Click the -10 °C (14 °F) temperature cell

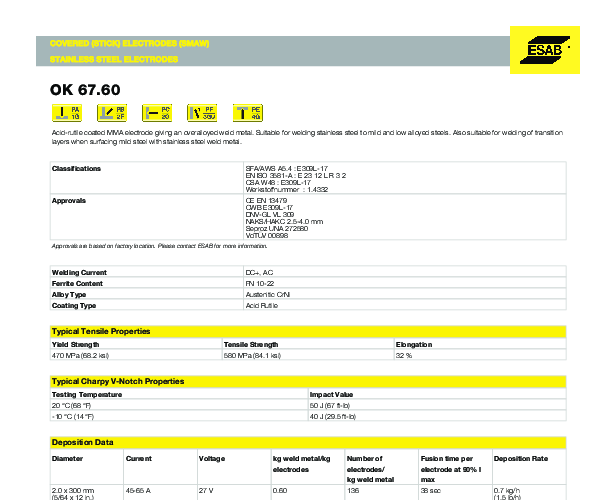[73, 417]
